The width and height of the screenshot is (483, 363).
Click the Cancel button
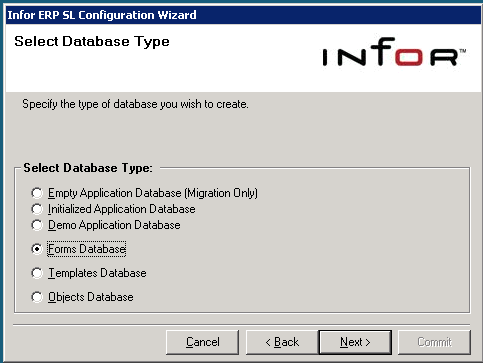coord(202,342)
